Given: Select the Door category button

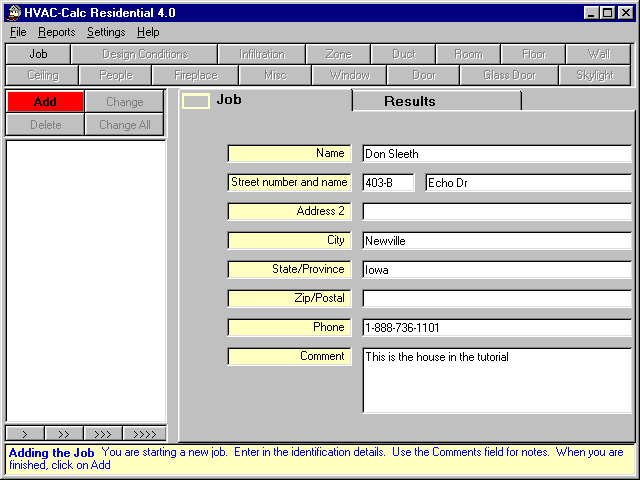Looking at the screenshot, I should (424, 75).
